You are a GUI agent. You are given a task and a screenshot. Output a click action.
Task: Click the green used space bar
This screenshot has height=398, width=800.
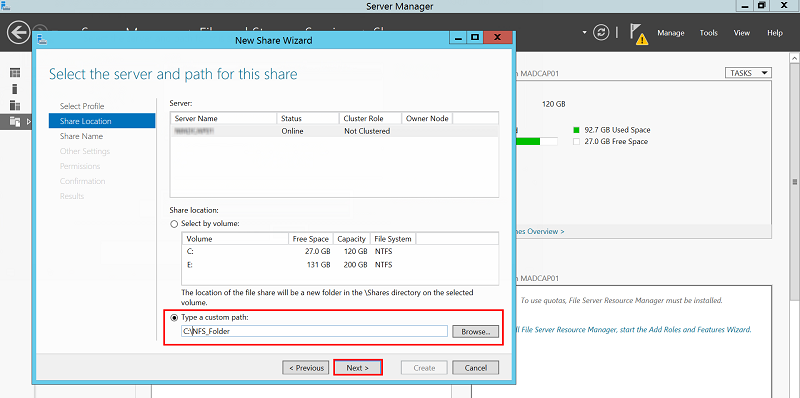528,141
